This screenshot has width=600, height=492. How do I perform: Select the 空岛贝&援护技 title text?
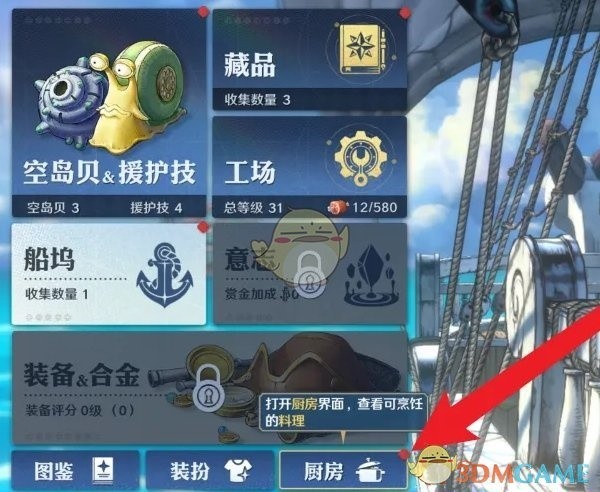(x=109, y=173)
